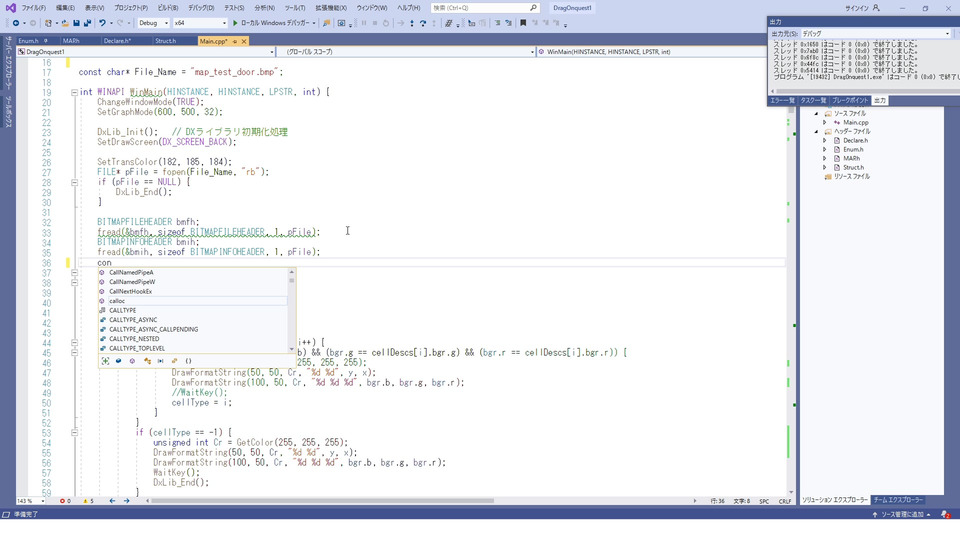Click the comment selection toolbar icon

click(498, 23)
